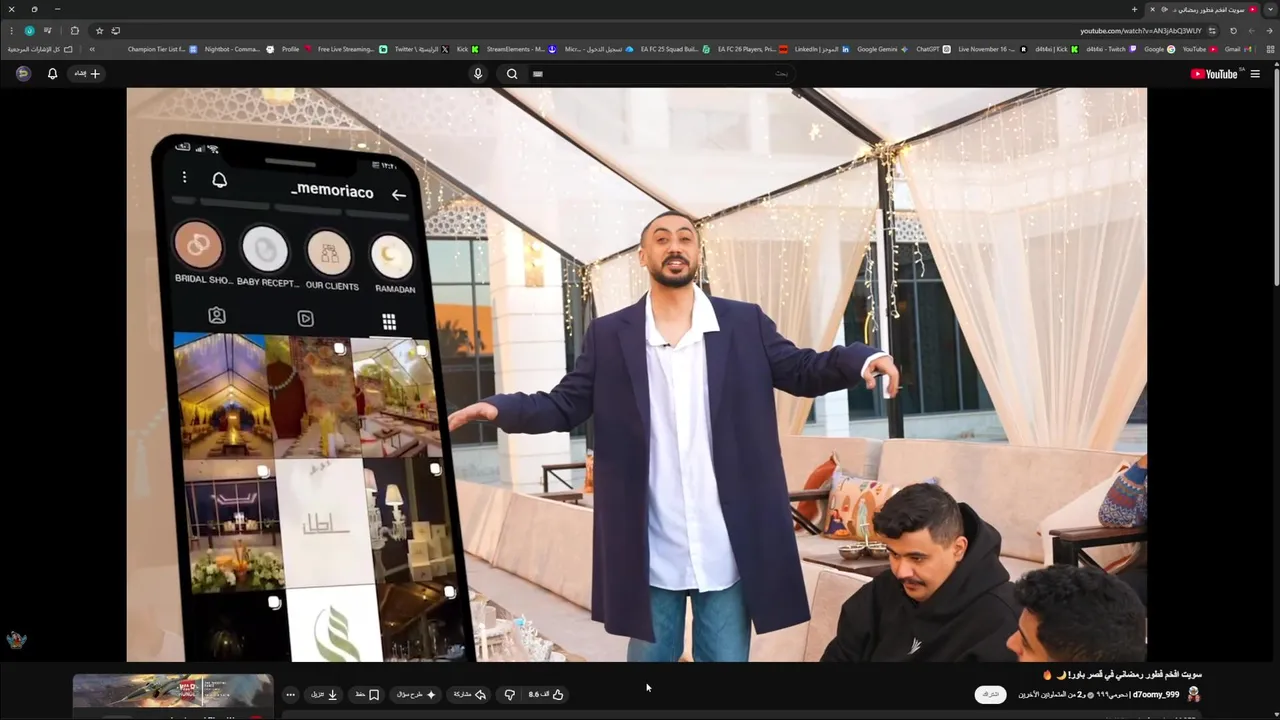Open YouTube notifications bell
Image resolution: width=1280 pixels, height=720 pixels.
(52, 74)
